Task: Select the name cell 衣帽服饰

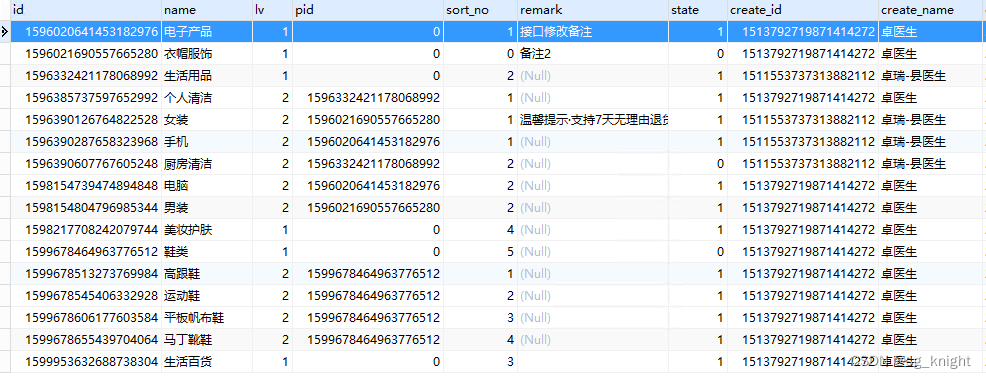Action: [207, 53]
